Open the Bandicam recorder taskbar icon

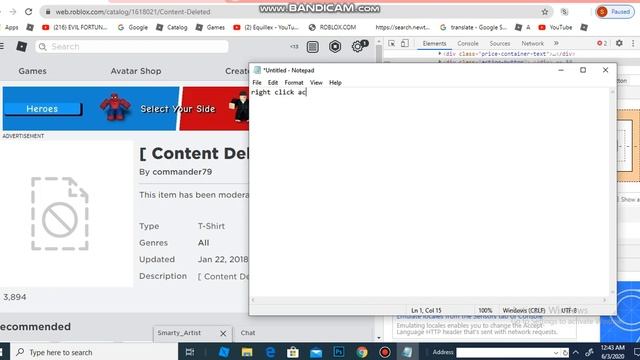(x=384, y=352)
